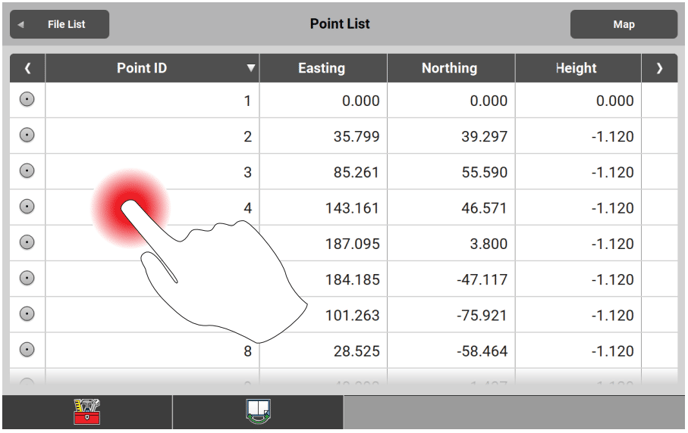Select radio button for point 5 row
The image size is (688, 433).
pyautogui.click(x=27, y=242)
